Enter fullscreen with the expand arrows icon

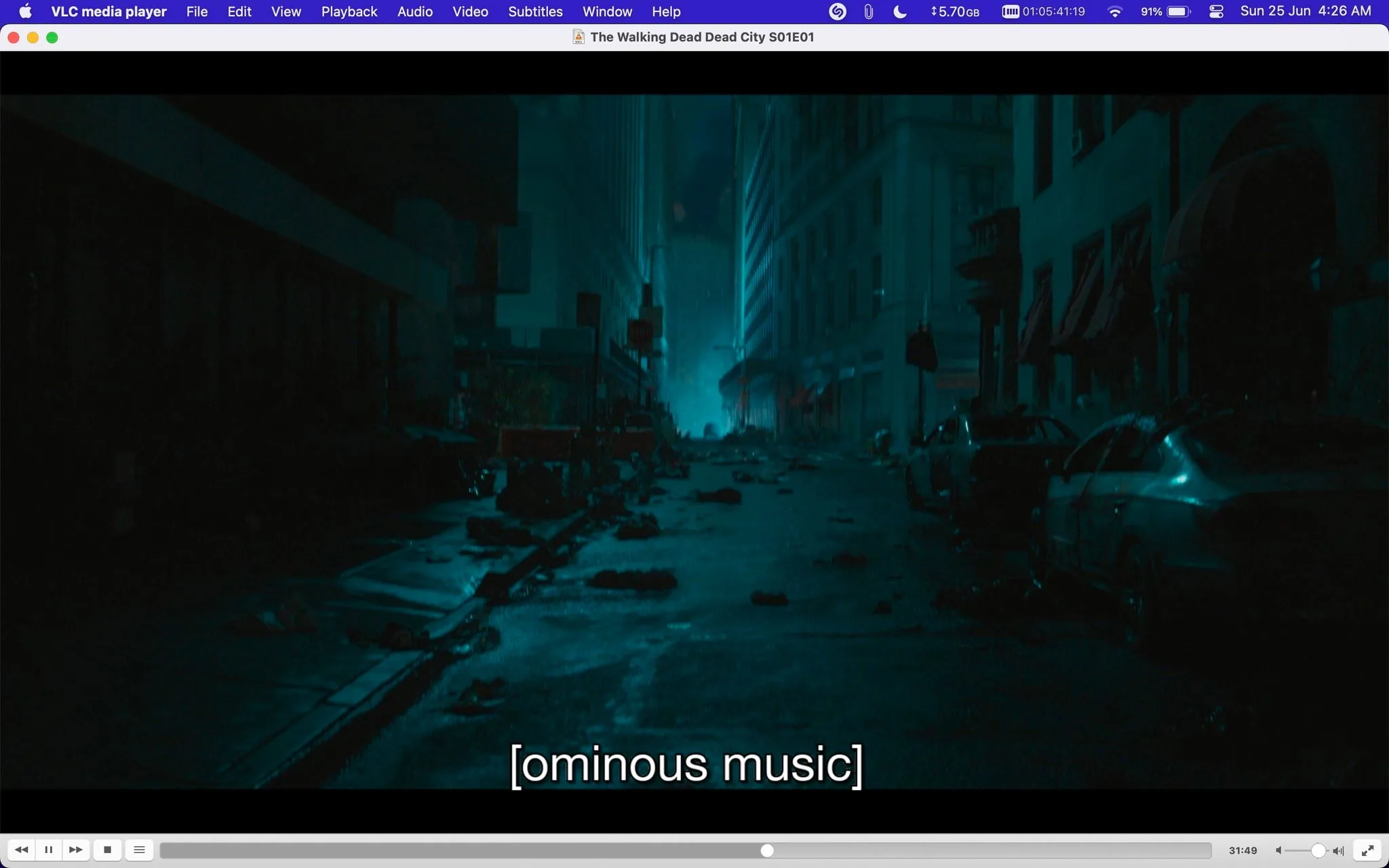tap(1369, 850)
